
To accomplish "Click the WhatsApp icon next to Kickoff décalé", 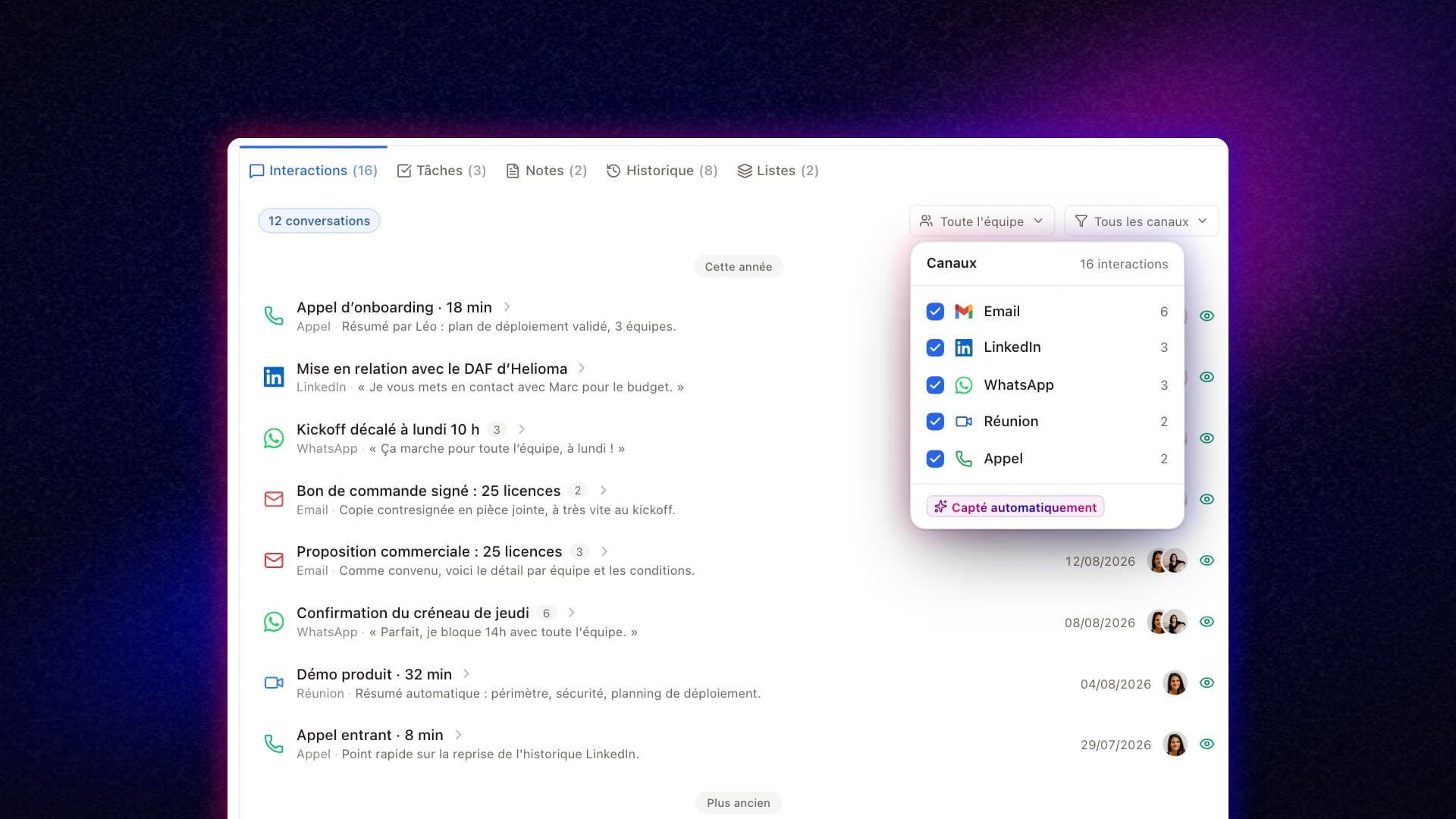I will click(274, 438).
